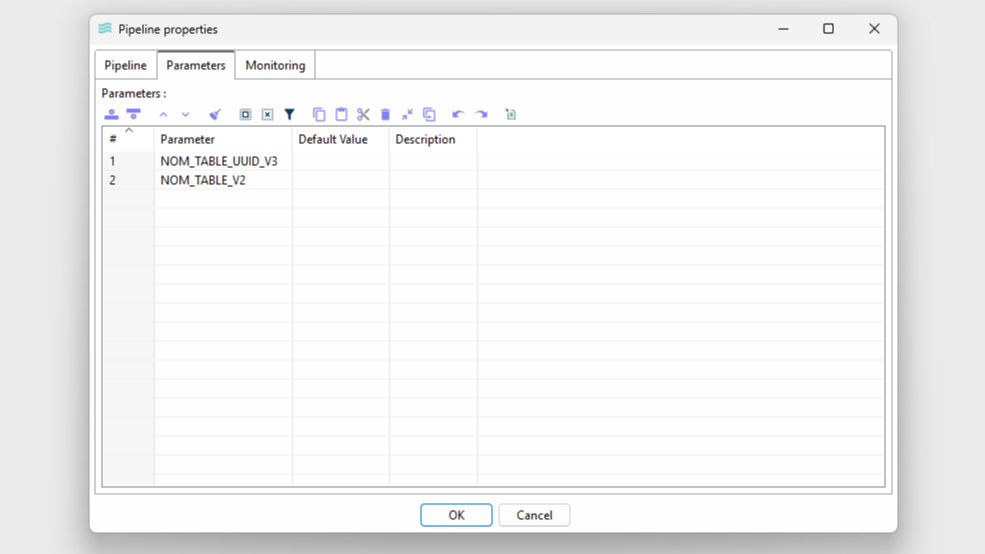This screenshot has width=985, height=554.
Task: Click the select all rows icon
Action: (245, 115)
